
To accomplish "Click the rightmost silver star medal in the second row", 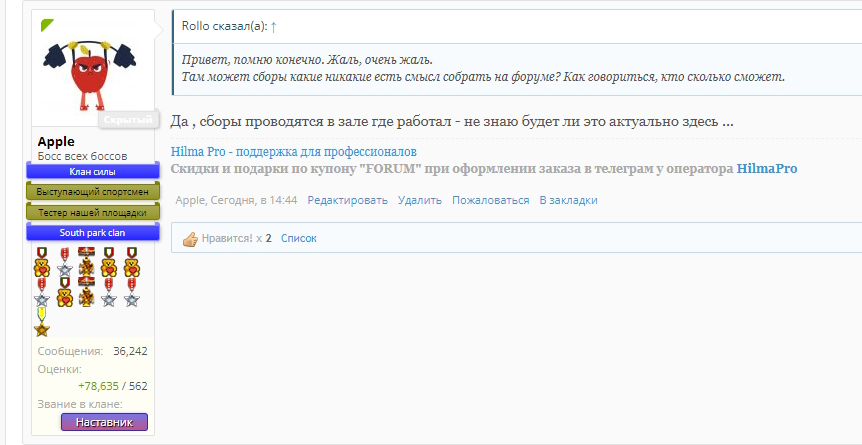I will pos(131,292).
